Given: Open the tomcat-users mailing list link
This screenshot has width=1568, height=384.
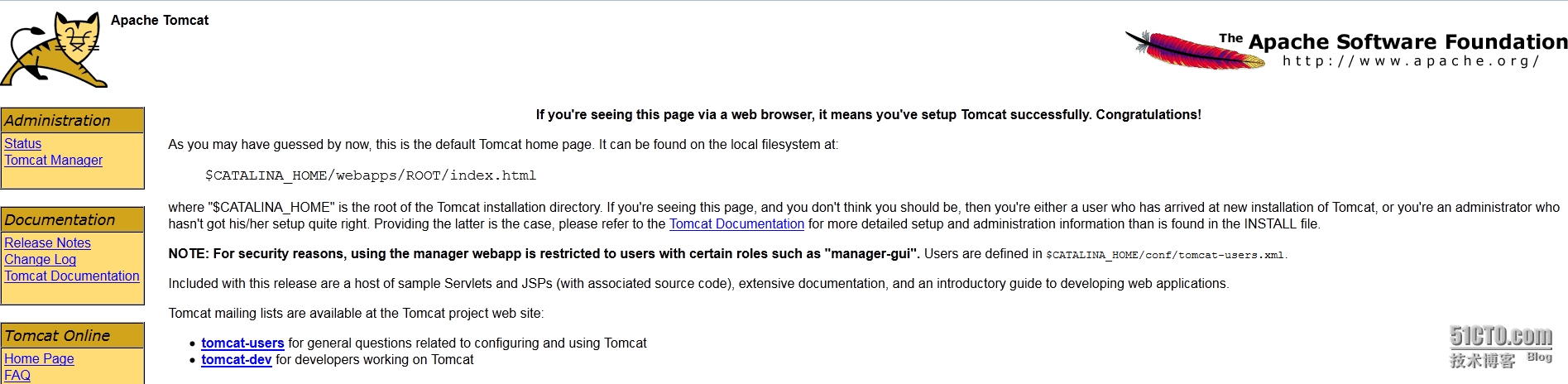Looking at the screenshot, I should point(242,343).
